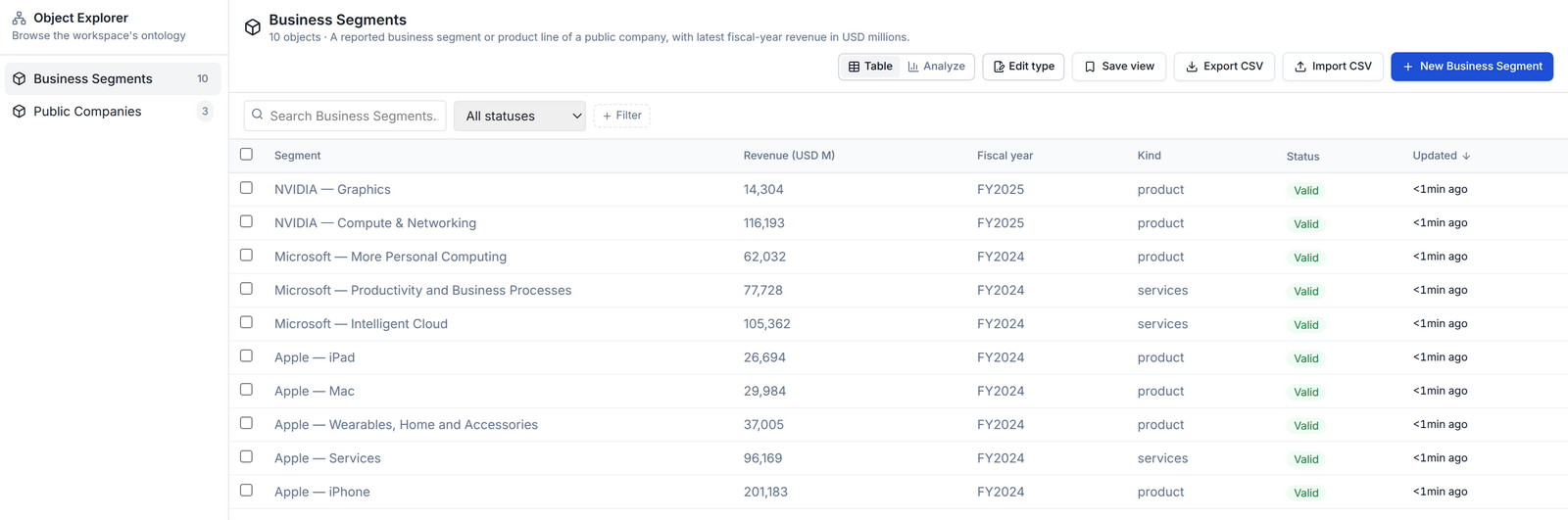Click revenue value 14,304
Image resolution: width=1568 pixels, height=520 pixels.
[763, 190]
